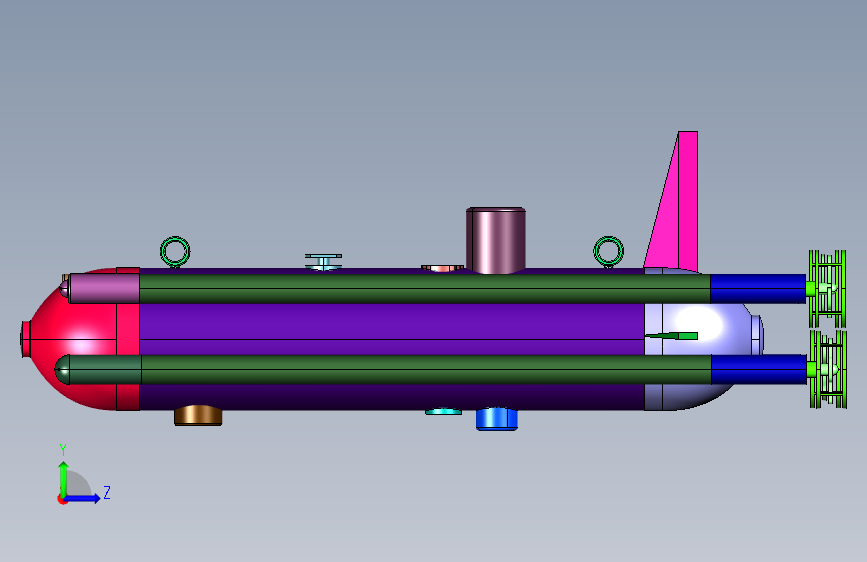This screenshot has height=562, width=867.
Task: Select the purple main hull body
Action: tap(391, 329)
